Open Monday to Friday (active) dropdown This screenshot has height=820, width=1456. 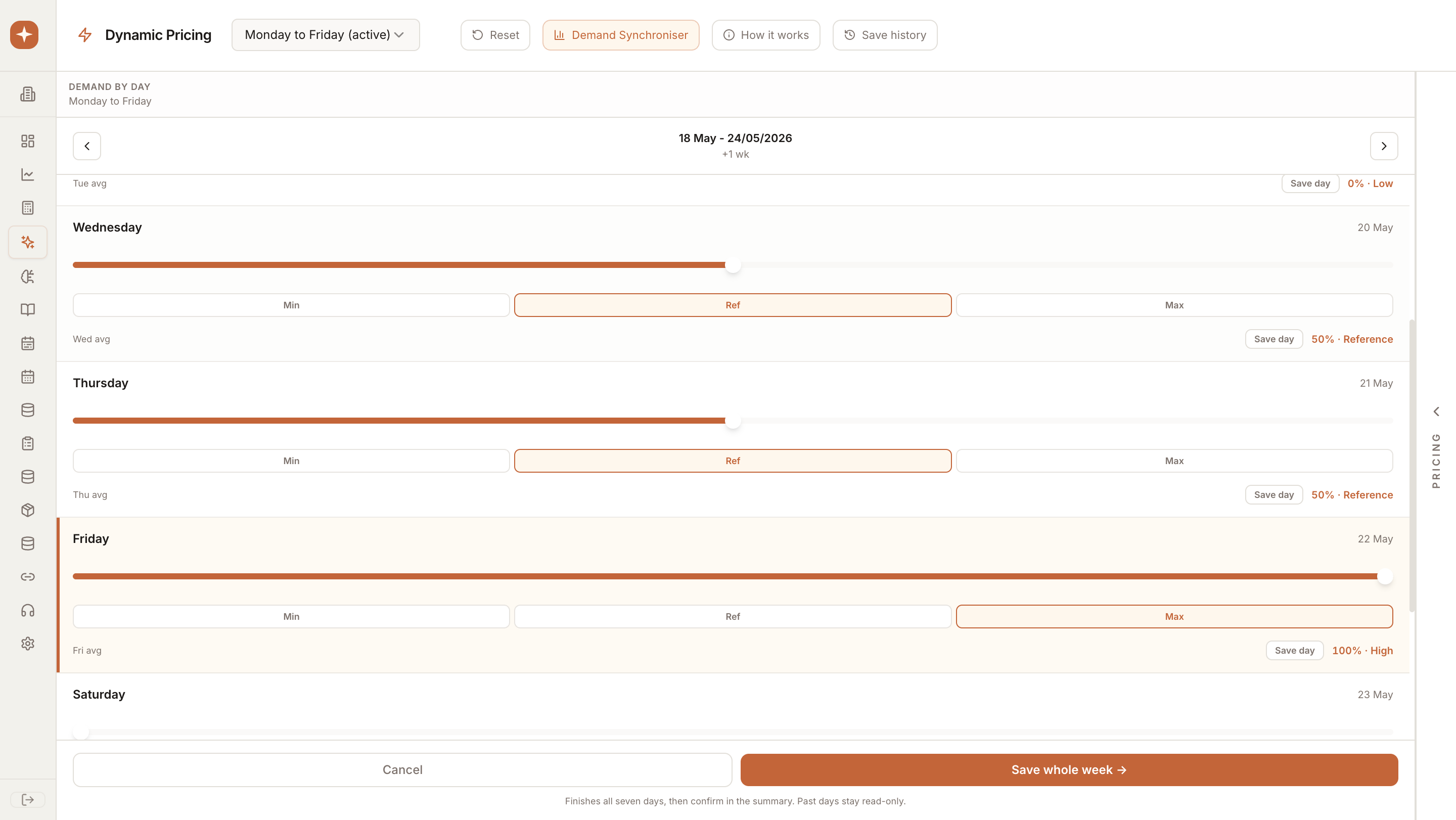coord(326,35)
